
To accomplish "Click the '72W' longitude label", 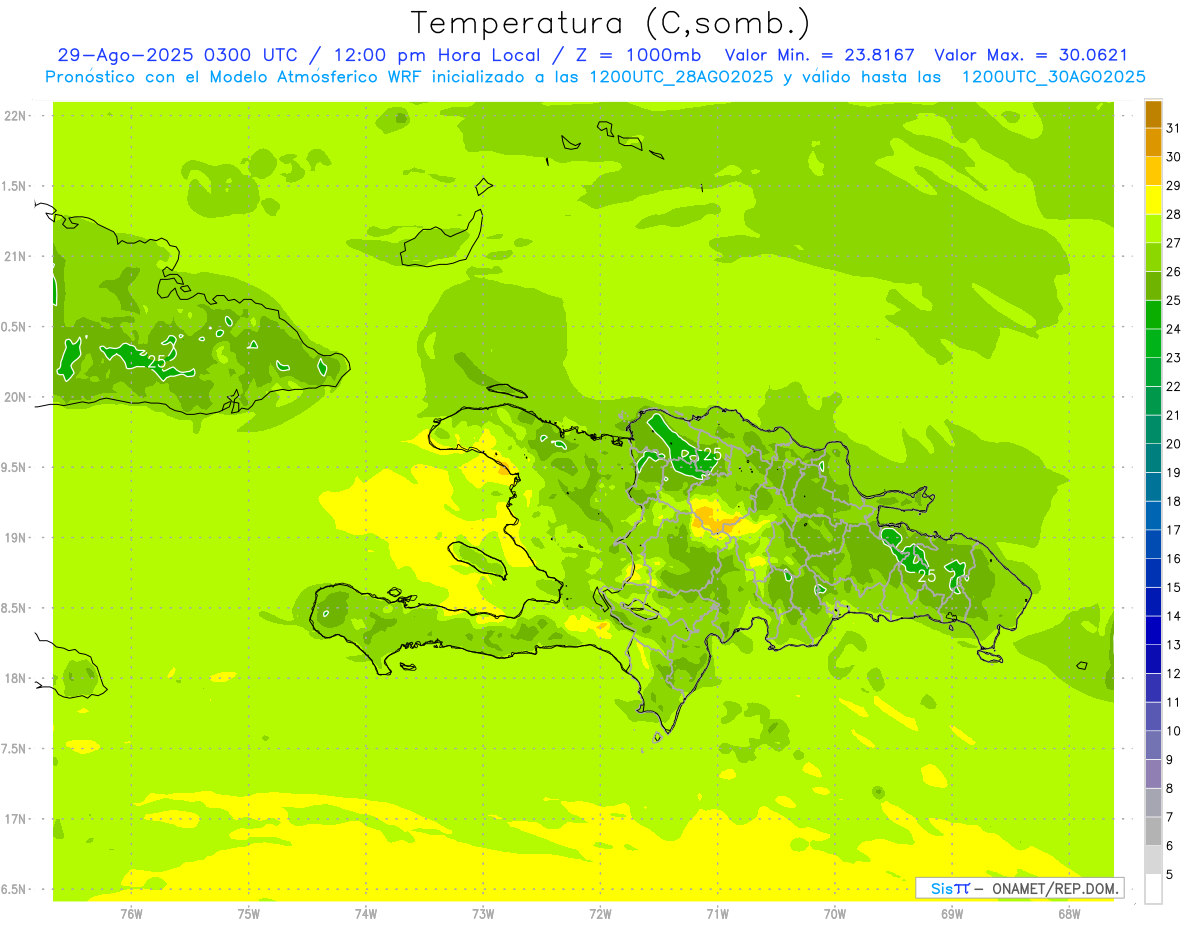I will click(x=601, y=914).
